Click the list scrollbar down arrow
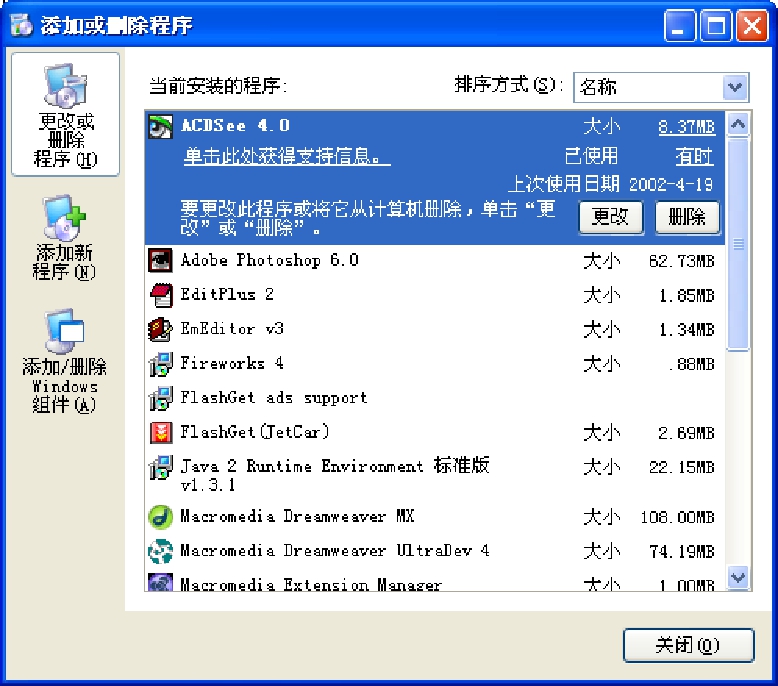This screenshot has height=686, width=778. [738, 577]
